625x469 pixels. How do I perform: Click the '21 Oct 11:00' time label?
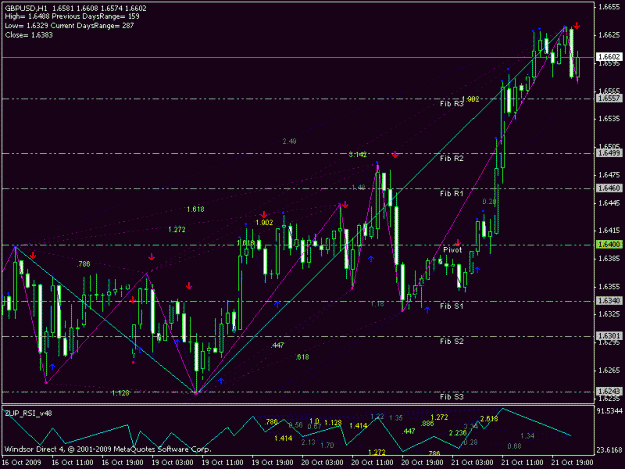click(523, 463)
